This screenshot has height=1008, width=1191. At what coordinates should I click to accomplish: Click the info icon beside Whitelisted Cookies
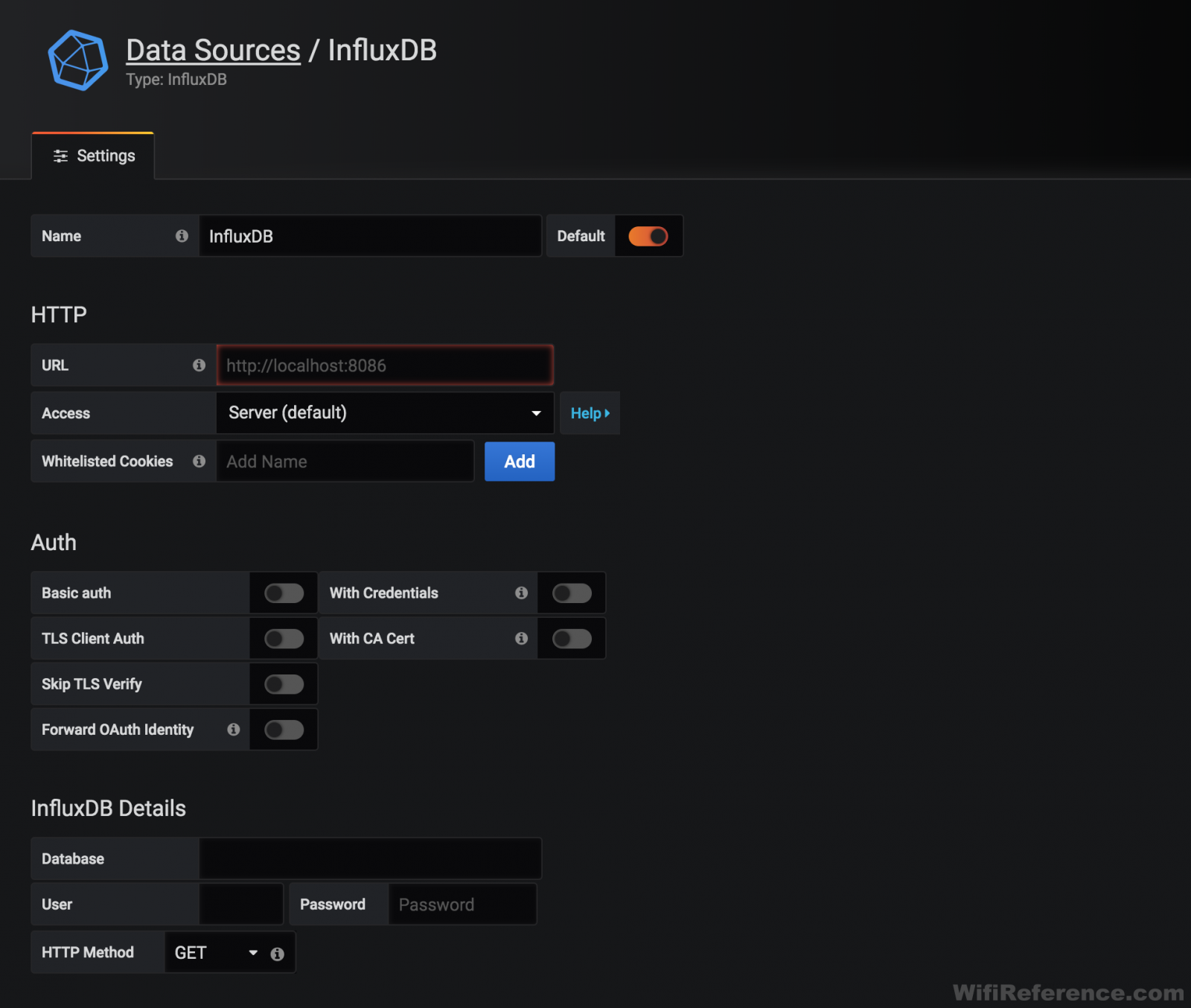(199, 461)
